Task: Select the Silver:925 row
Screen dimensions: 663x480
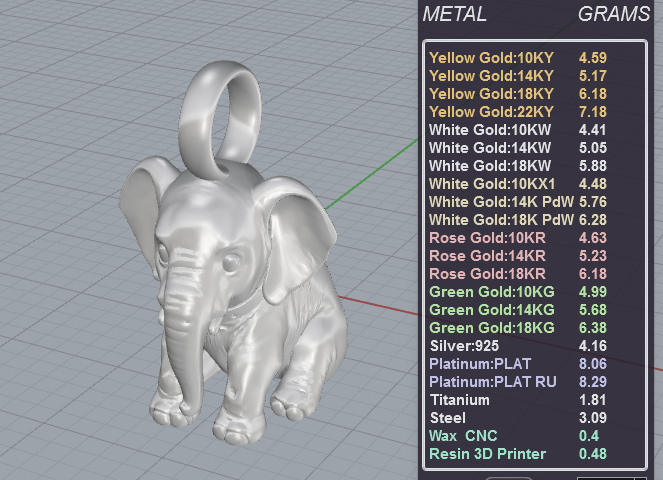Action: point(518,346)
